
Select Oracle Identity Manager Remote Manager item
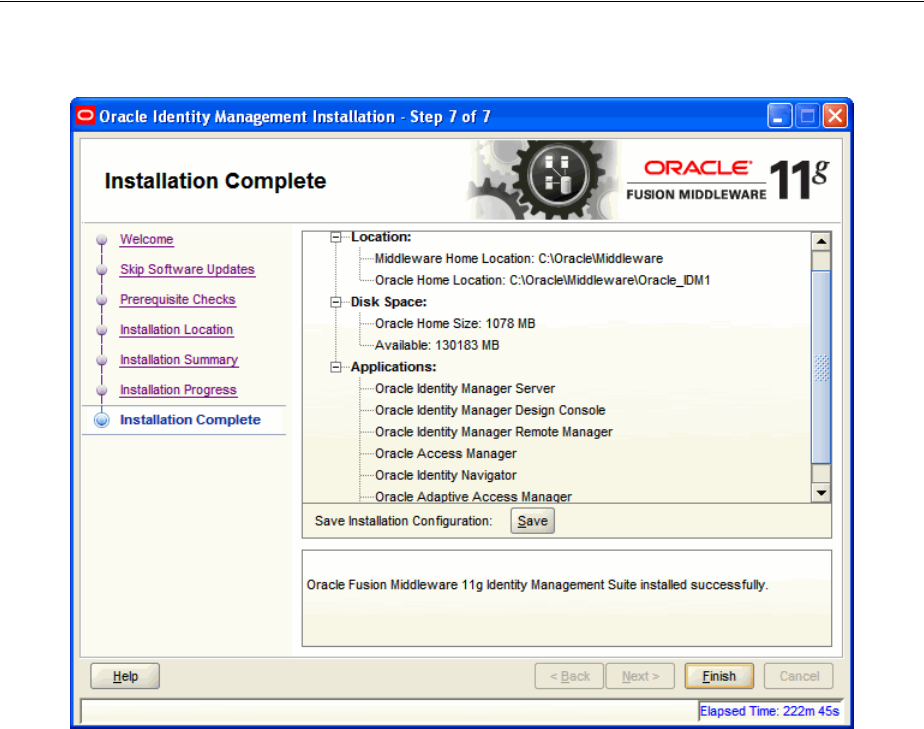coord(494,432)
